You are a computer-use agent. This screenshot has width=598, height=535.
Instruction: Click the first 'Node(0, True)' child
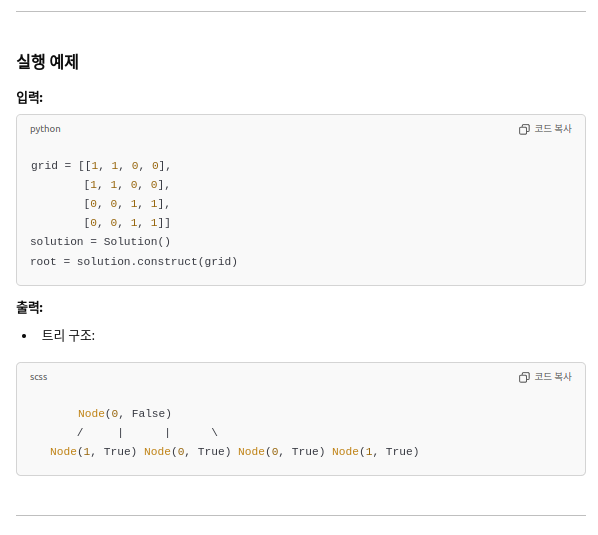coord(187,452)
